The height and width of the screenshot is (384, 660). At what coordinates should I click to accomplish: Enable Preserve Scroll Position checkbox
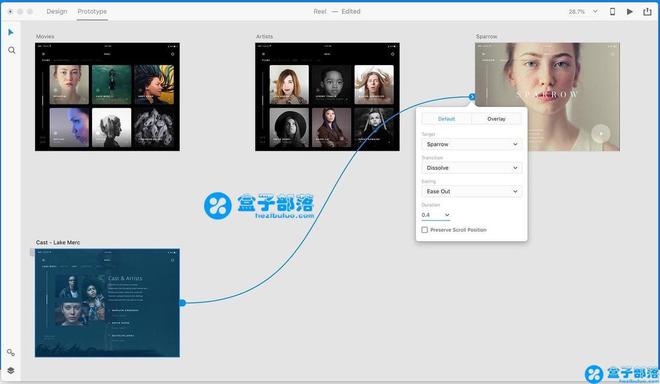click(x=425, y=230)
